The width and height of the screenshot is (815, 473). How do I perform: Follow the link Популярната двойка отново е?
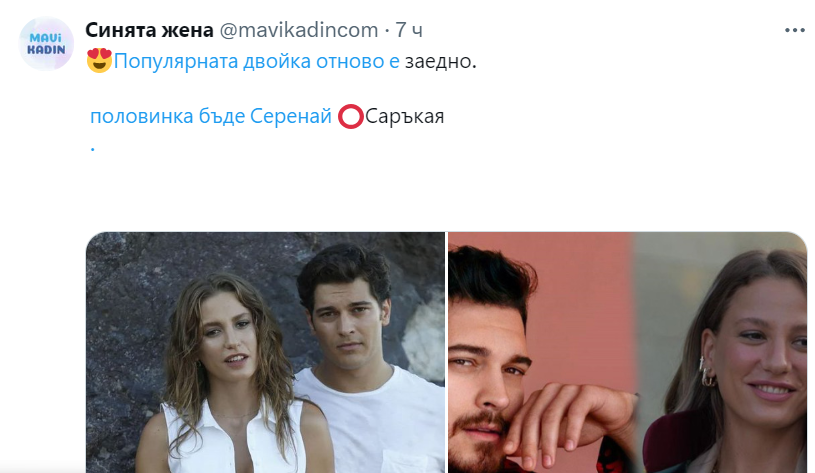click(257, 61)
